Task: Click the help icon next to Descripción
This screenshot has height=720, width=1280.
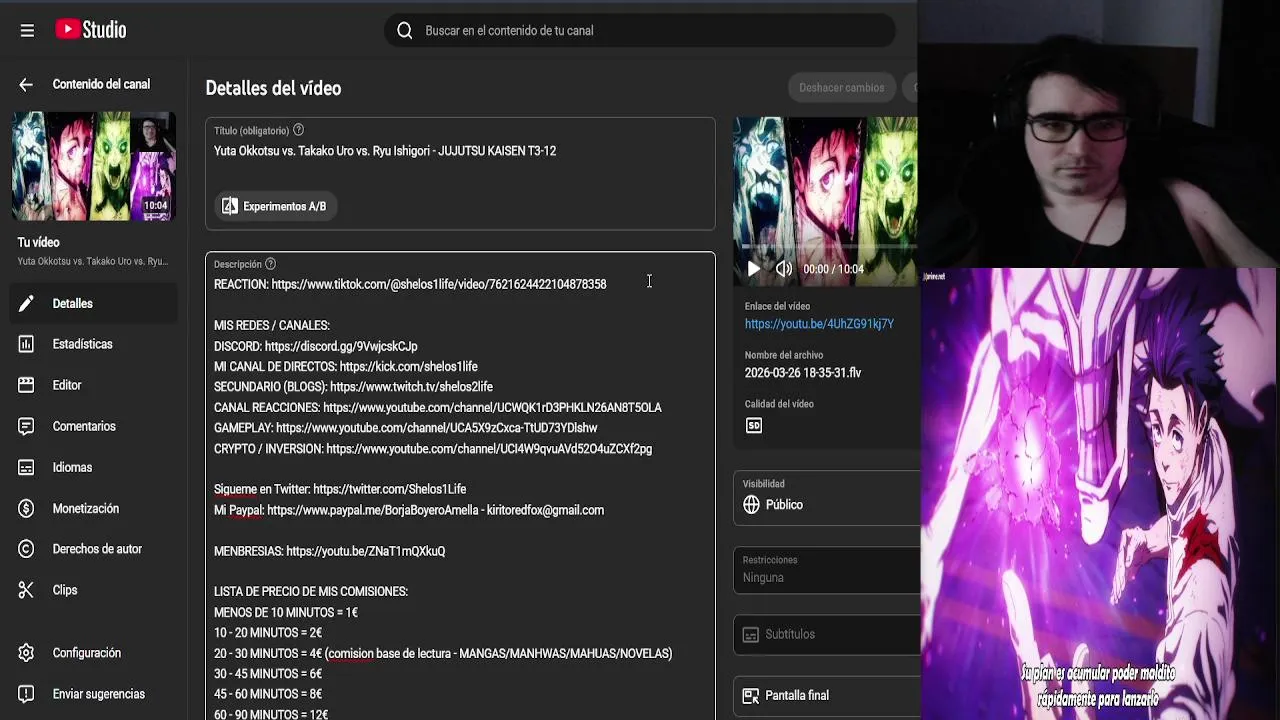Action: tap(270, 264)
